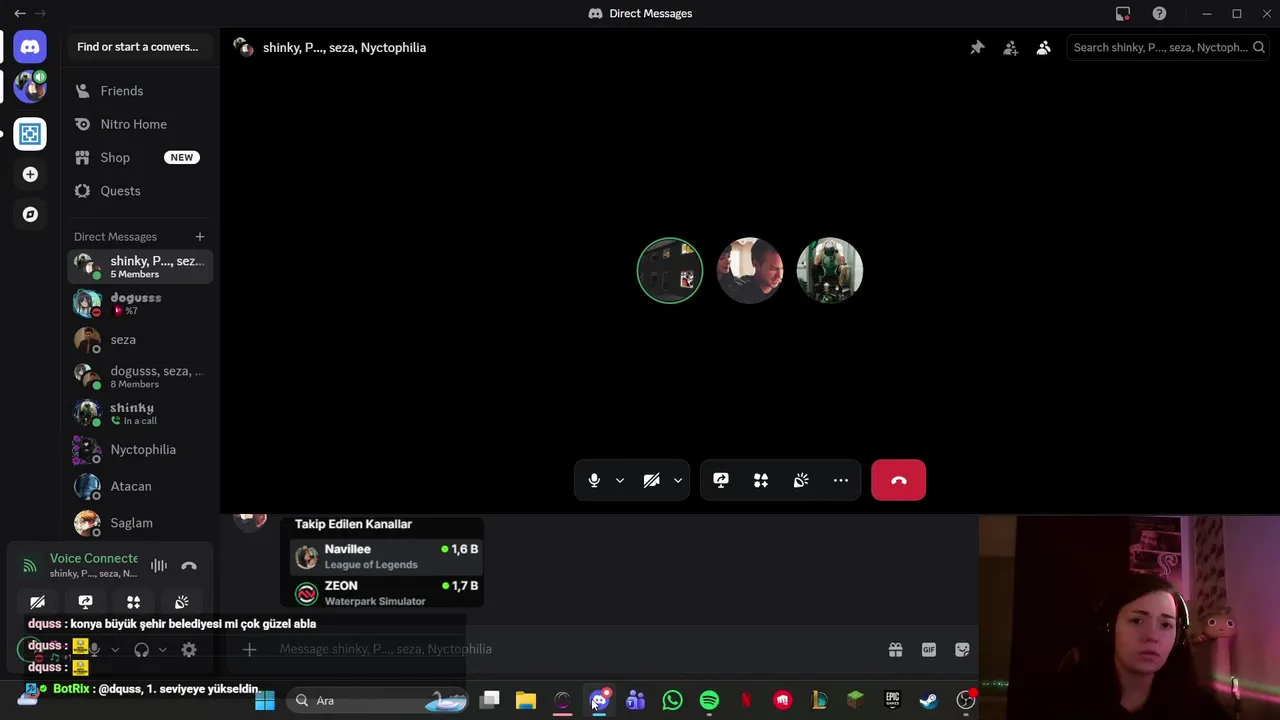Open the shinky 5 Members group chat
The height and width of the screenshot is (720, 1280).
coord(140,267)
